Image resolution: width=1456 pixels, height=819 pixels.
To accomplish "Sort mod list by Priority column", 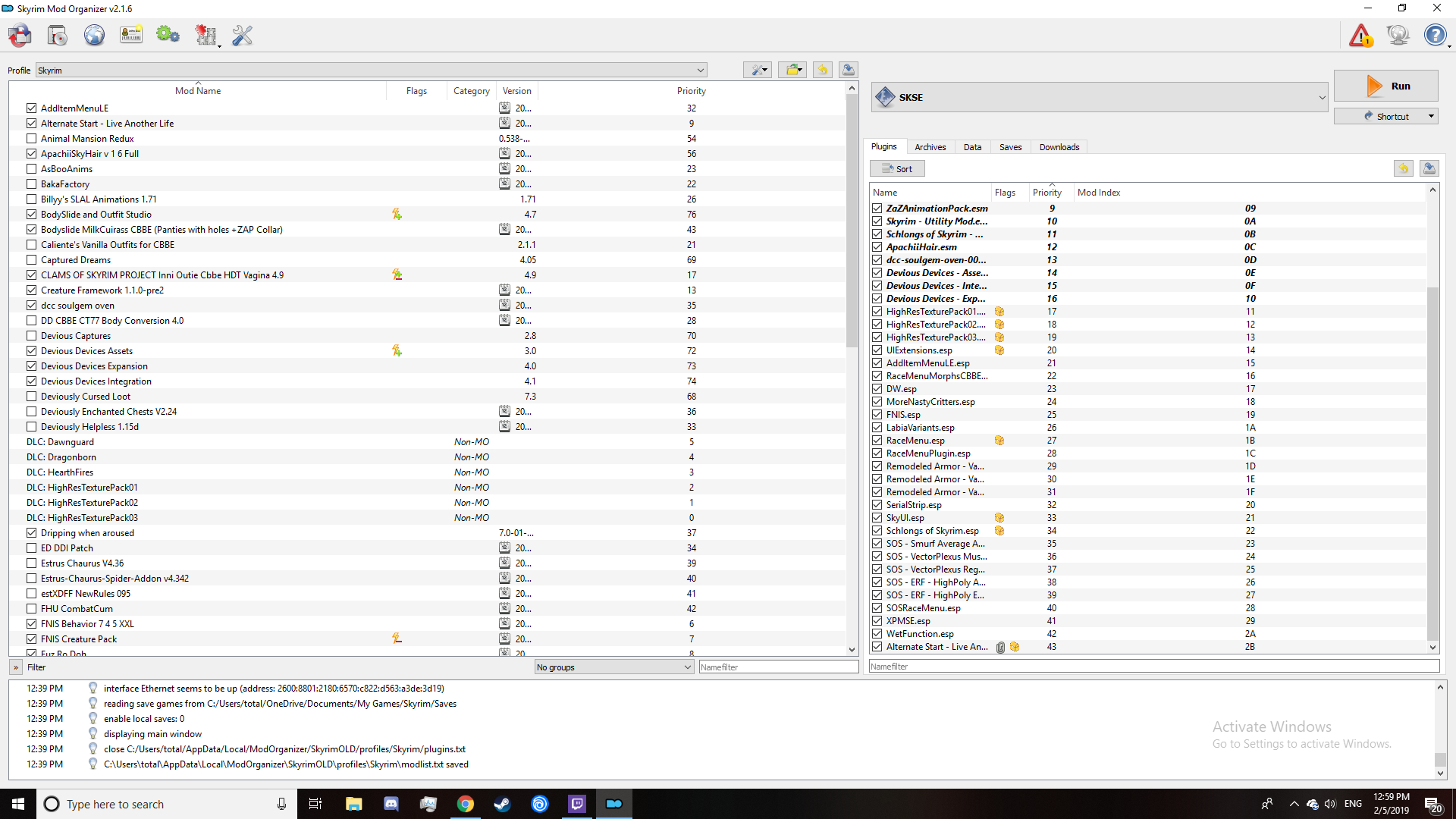I will coord(691,91).
